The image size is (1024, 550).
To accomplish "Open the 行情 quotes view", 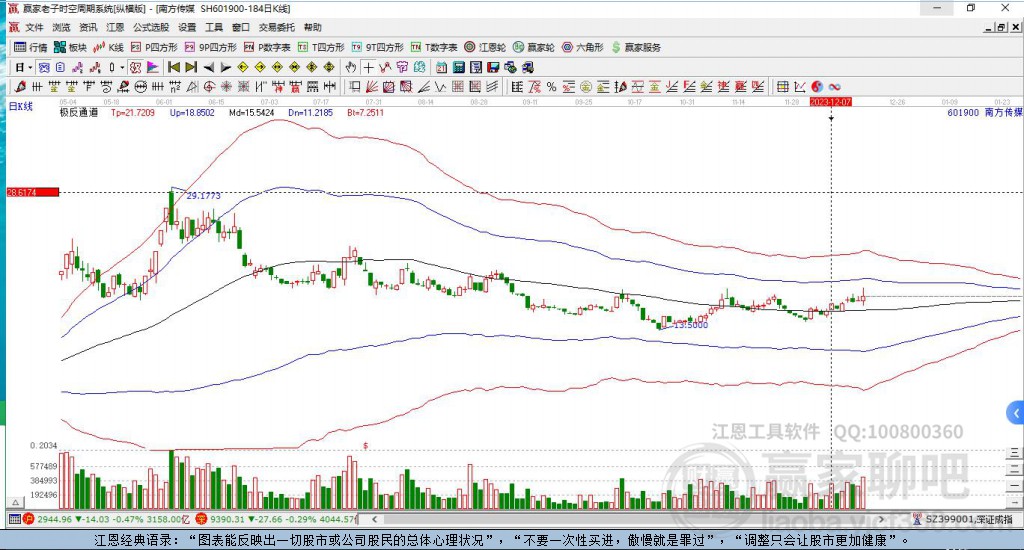I will click(x=31, y=47).
